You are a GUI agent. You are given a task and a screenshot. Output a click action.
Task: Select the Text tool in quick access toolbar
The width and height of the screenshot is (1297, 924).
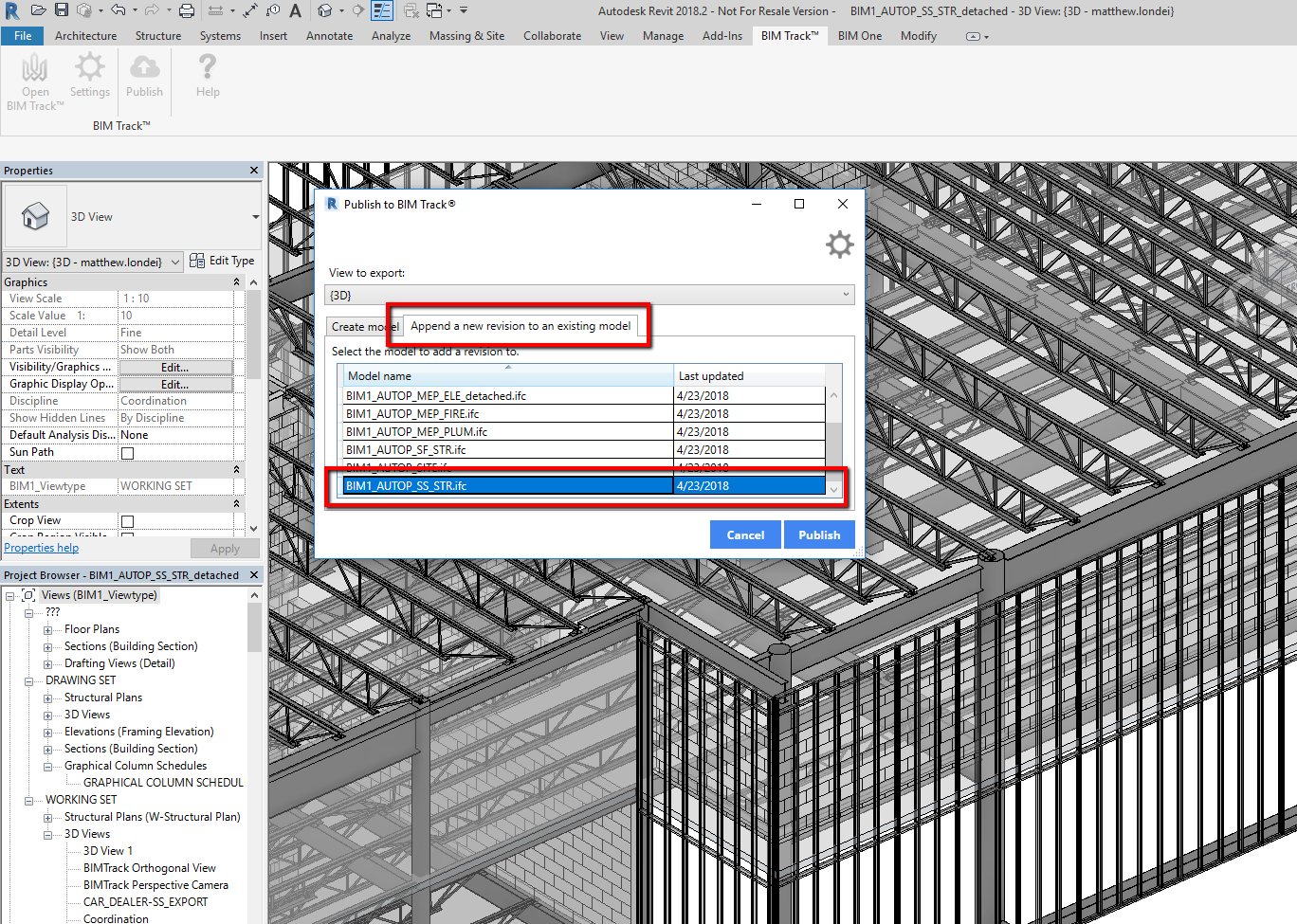pyautogui.click(x=295, y=10)
